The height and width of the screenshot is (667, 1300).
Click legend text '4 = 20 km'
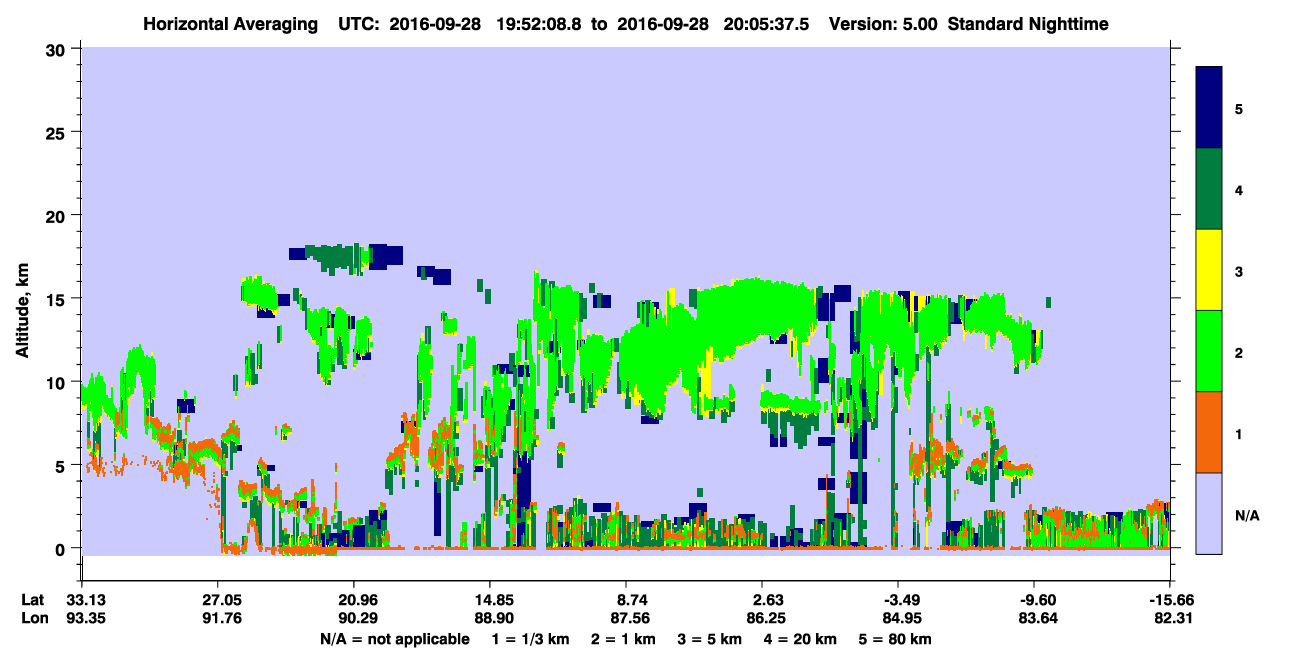click(802, 639)
